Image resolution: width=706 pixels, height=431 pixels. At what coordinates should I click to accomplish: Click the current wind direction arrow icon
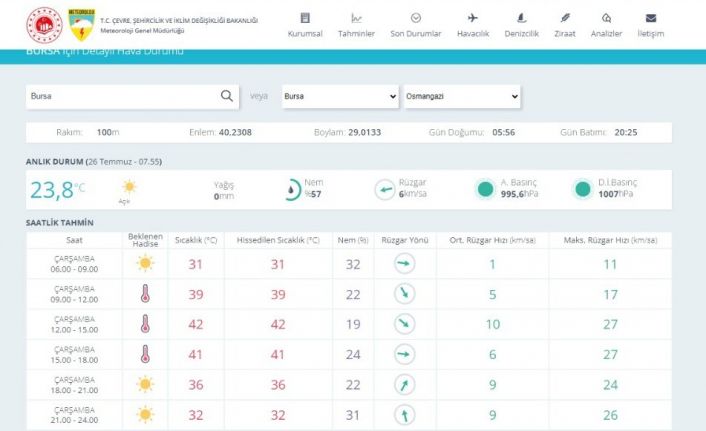pyautogui.click(x=384, y=189)
